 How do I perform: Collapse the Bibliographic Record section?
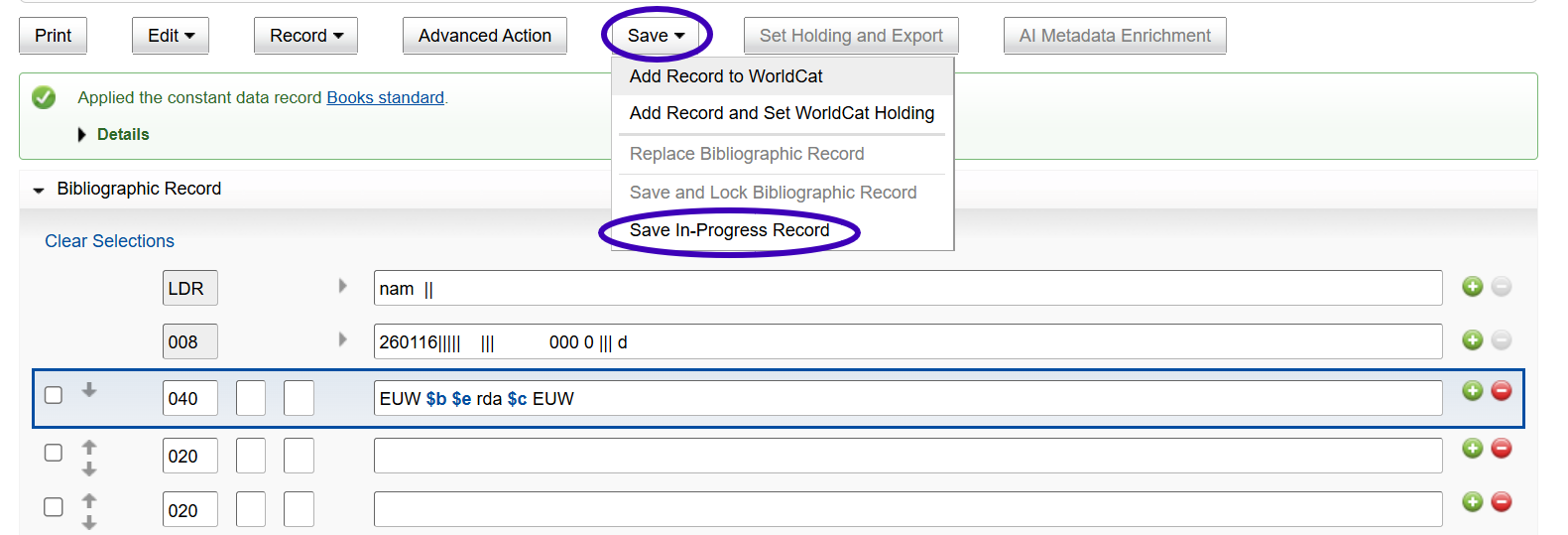(39, 190)
